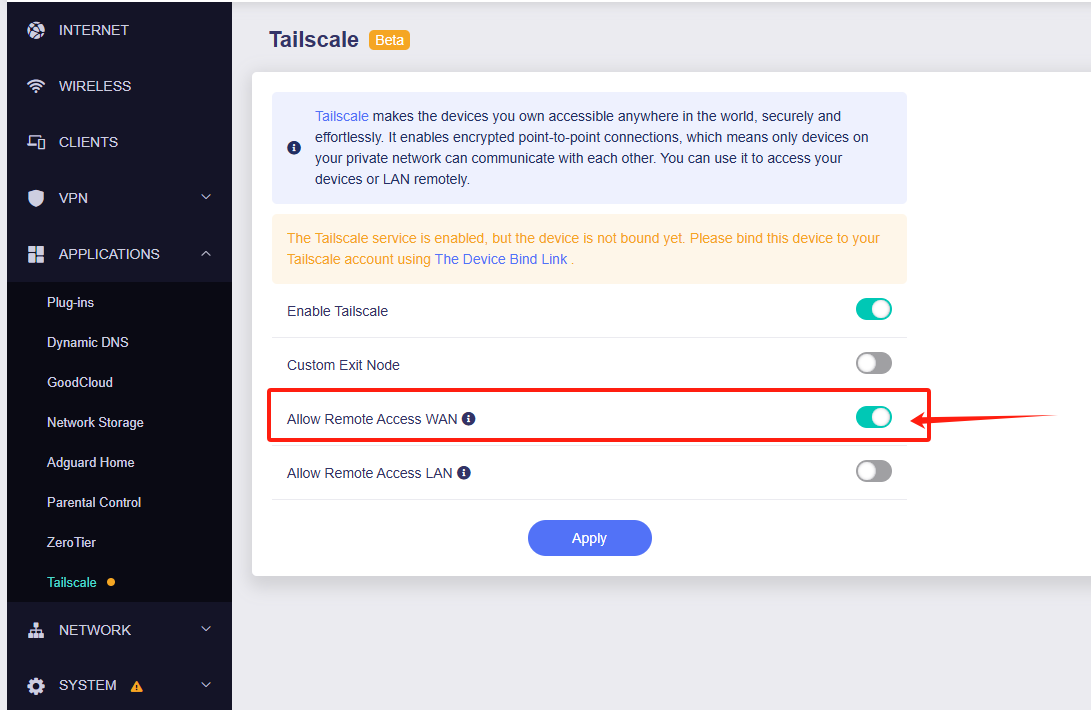Toggle Allow Remote Access LAN switch
The height and width of the screenshot is (710, 1091).
[874, 471]
